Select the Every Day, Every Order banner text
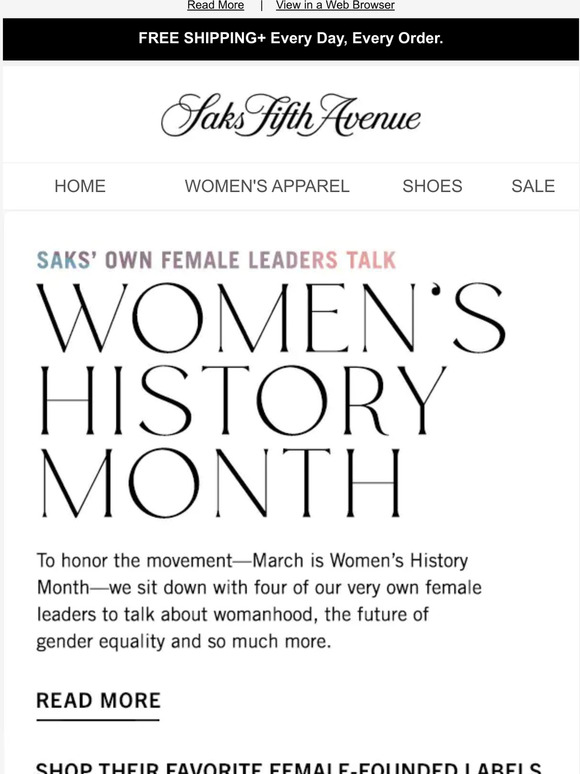580x774 pixels. click(356, 38)
